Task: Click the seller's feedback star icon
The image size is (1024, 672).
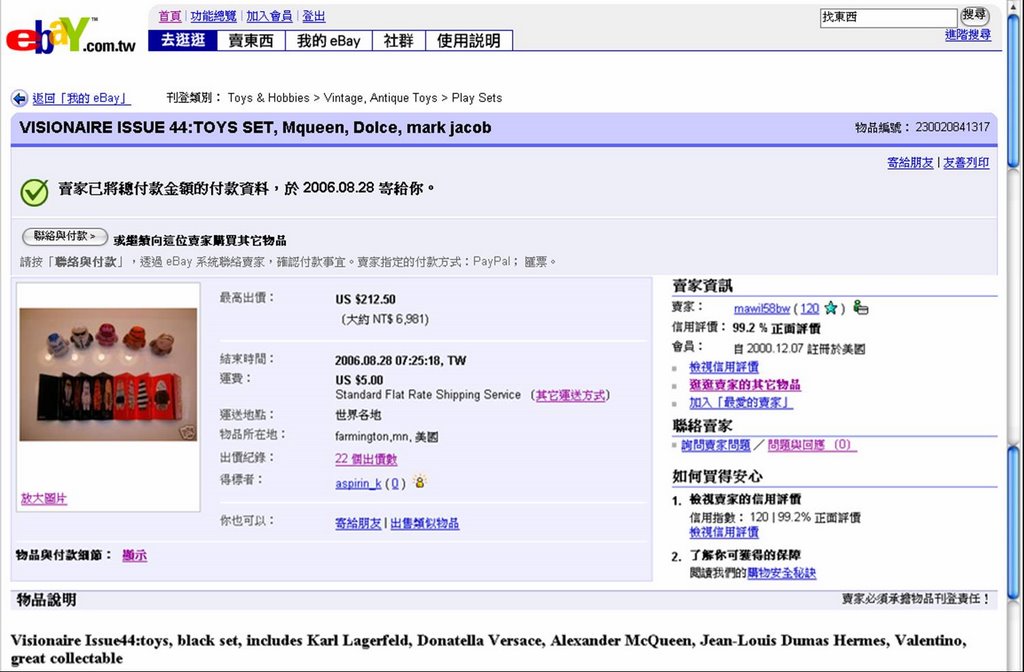Action: [831, 308]
